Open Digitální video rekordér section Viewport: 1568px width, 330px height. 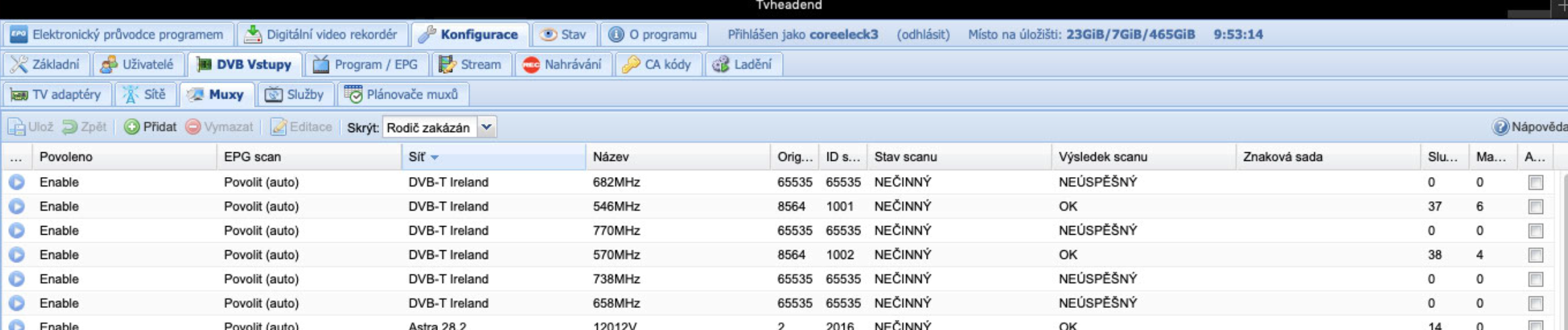[321, 34]
